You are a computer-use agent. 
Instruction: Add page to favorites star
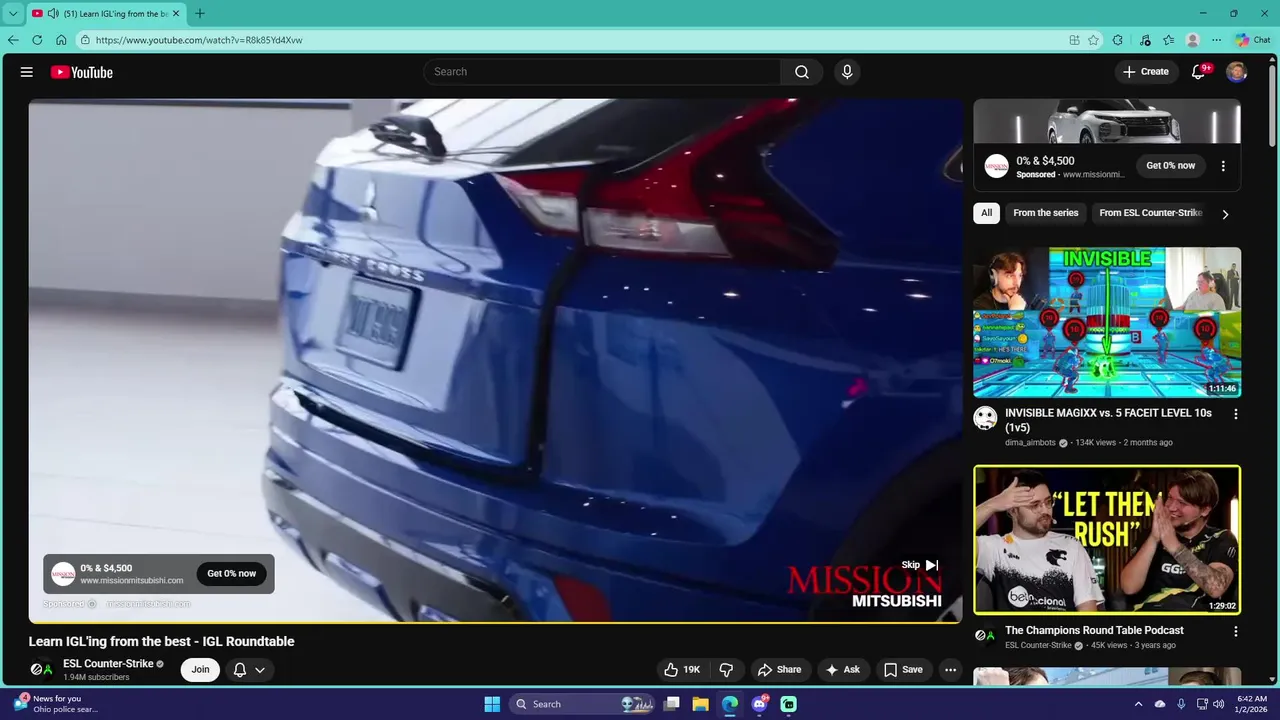pos(1094,40)
